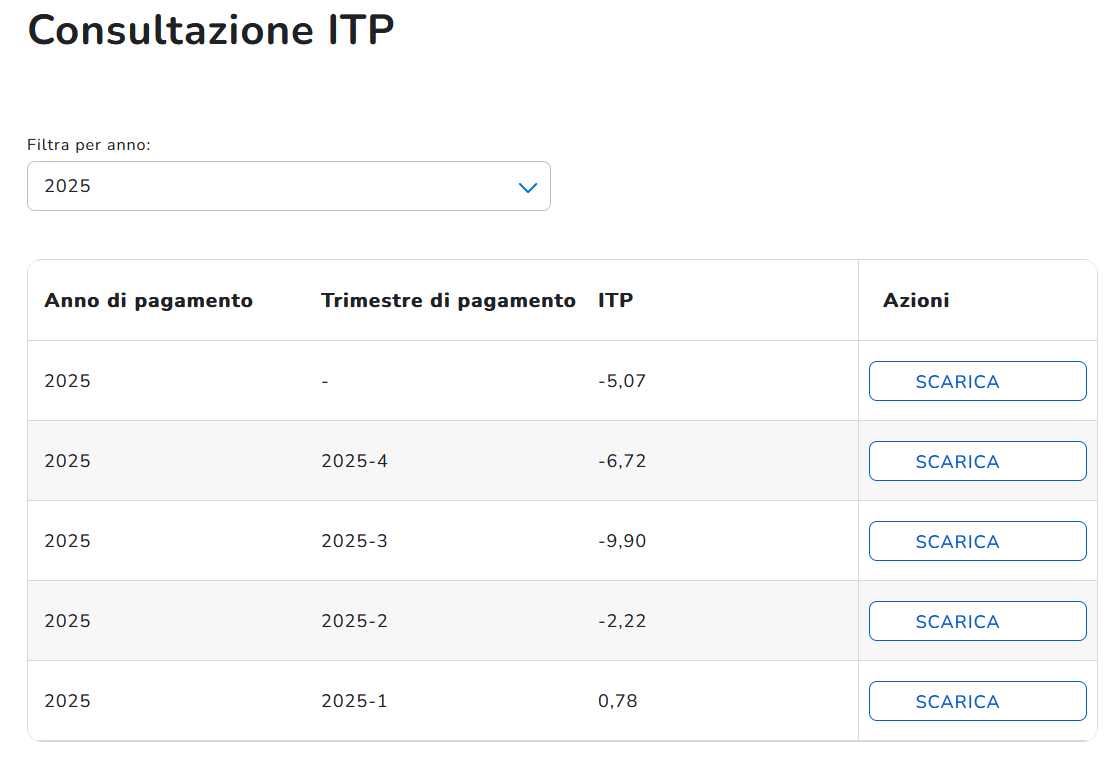Image resolution: width=1112 pixels, height=760 pixels.
Task: Click the ITP value -5,07
Action: 622,381
